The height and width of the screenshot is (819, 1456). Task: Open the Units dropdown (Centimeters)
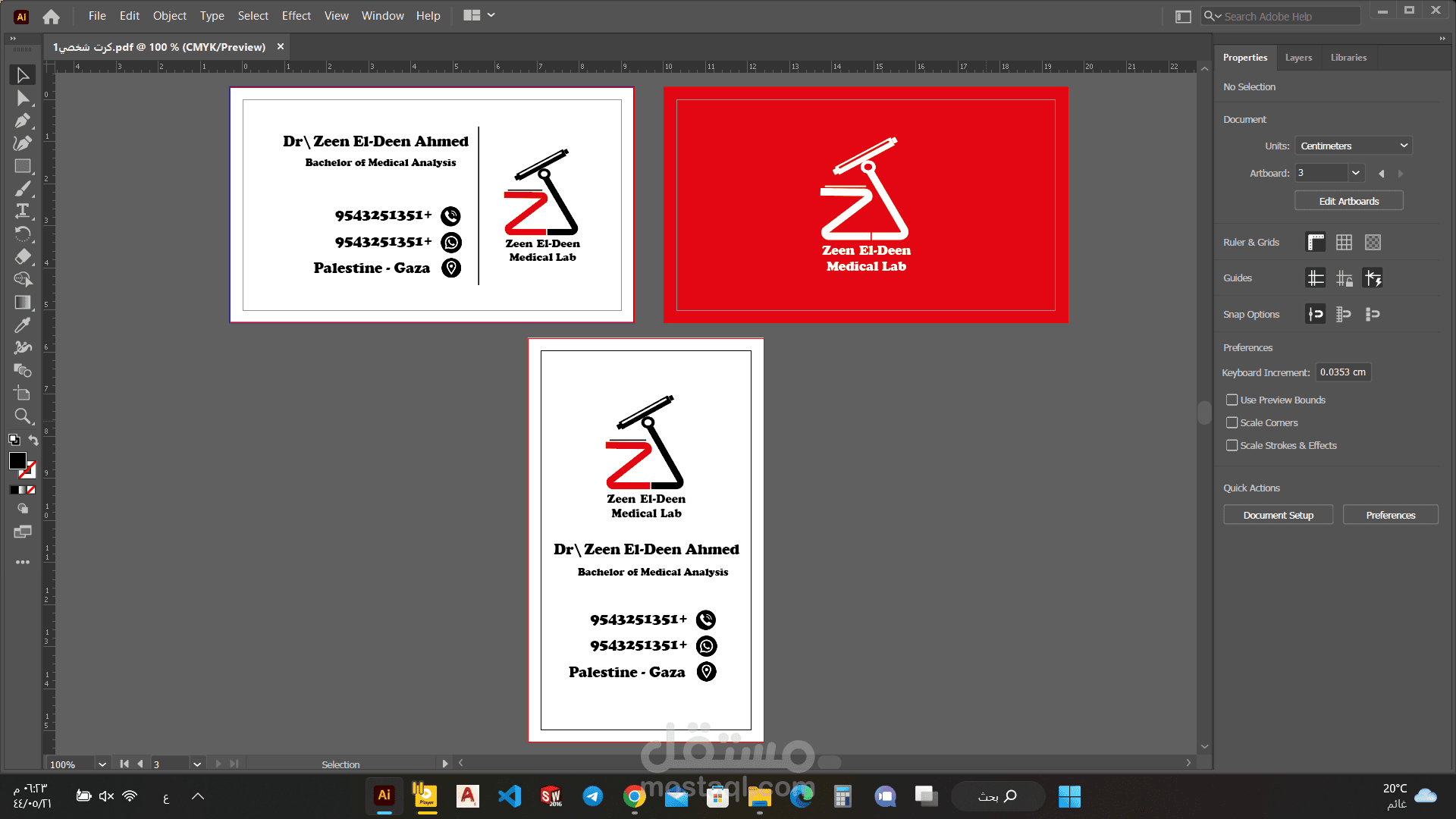(x=1354, y=146)
